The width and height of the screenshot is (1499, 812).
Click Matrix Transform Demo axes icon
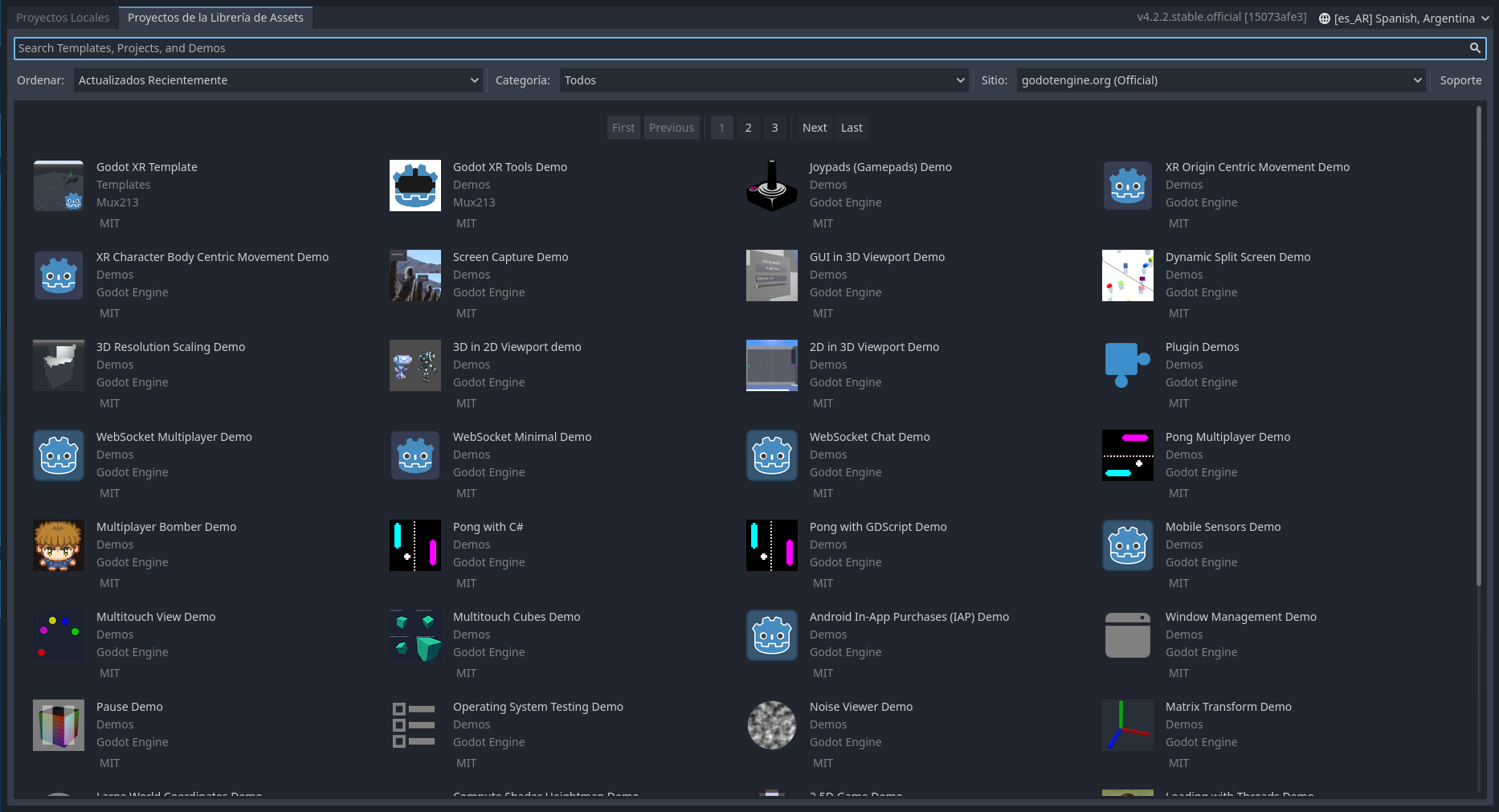(x=1128, y=725)
